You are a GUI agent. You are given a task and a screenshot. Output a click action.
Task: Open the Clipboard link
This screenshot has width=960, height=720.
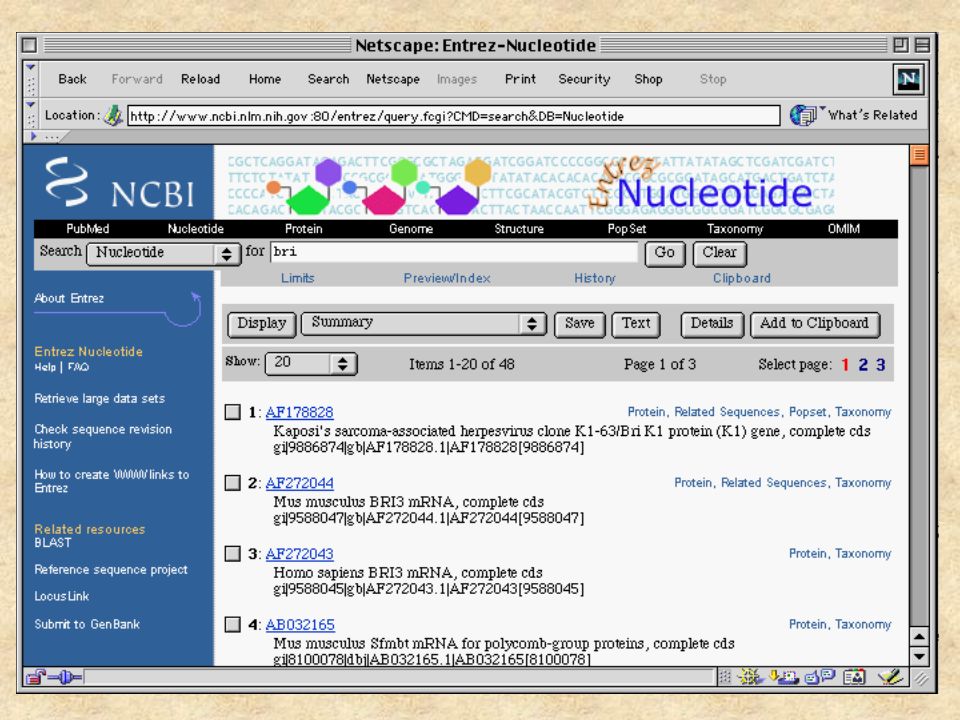click(741, 279)
